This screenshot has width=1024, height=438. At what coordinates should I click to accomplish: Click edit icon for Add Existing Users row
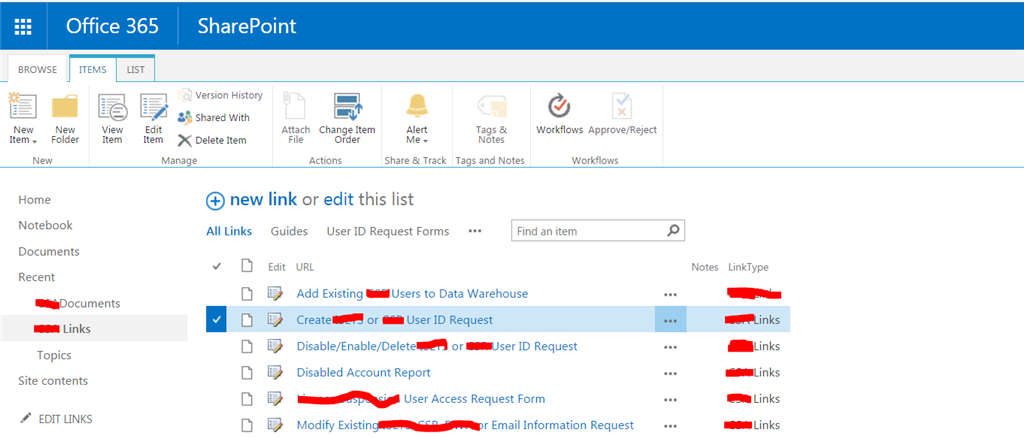pos(276,294)
